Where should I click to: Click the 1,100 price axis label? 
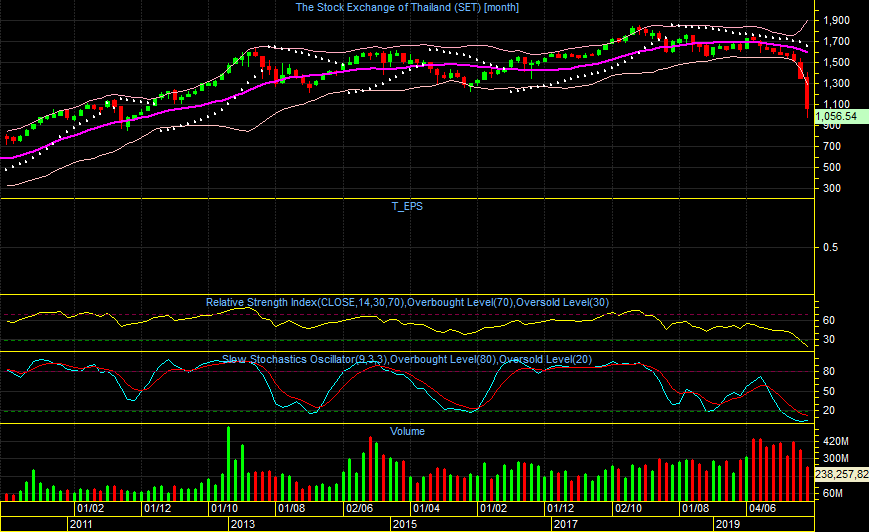click(x=836, y=104)
